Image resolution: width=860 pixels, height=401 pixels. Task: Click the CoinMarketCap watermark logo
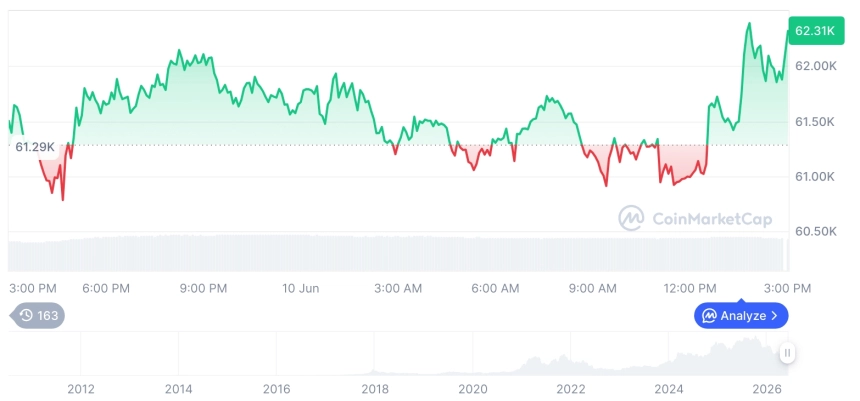631,218
